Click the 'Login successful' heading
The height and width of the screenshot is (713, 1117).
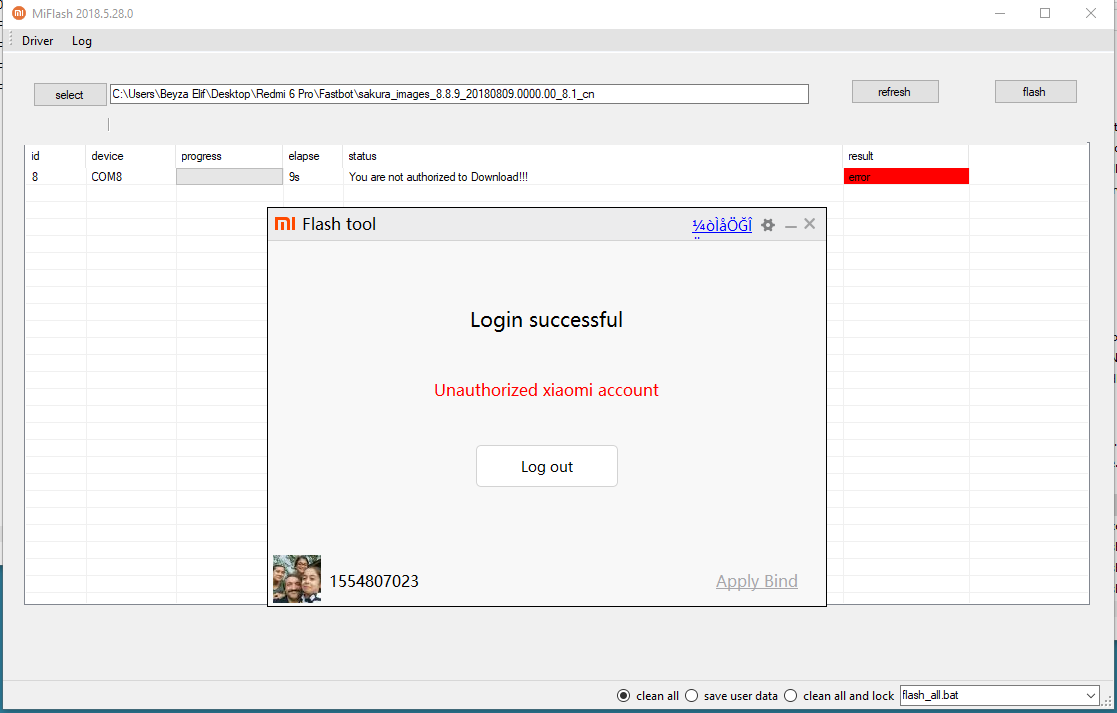click(x=546, y=320)
